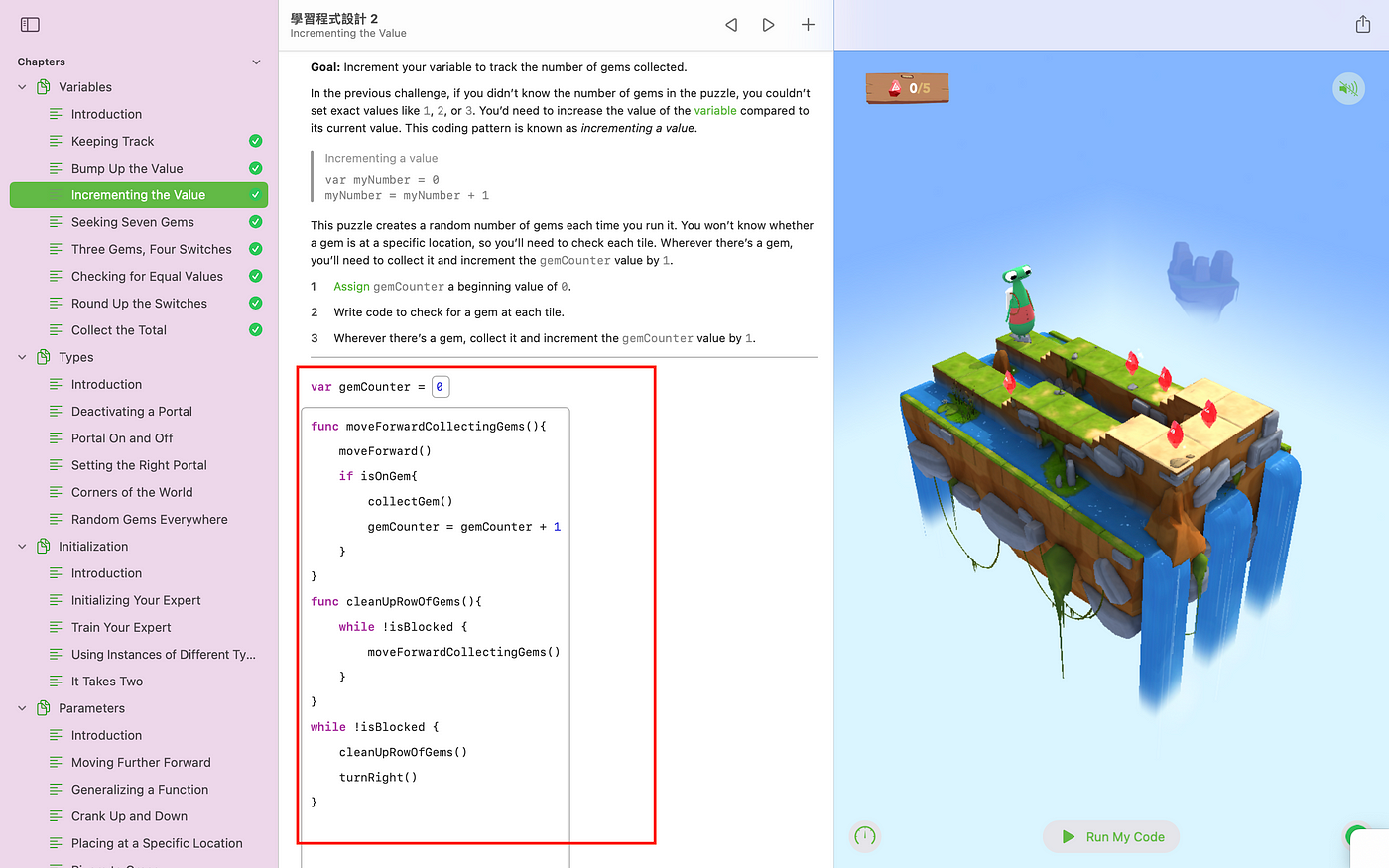This screenshot has width=1389, height=868.
Task: Collapse the Parameters chapter
Action: click(22, 708)
